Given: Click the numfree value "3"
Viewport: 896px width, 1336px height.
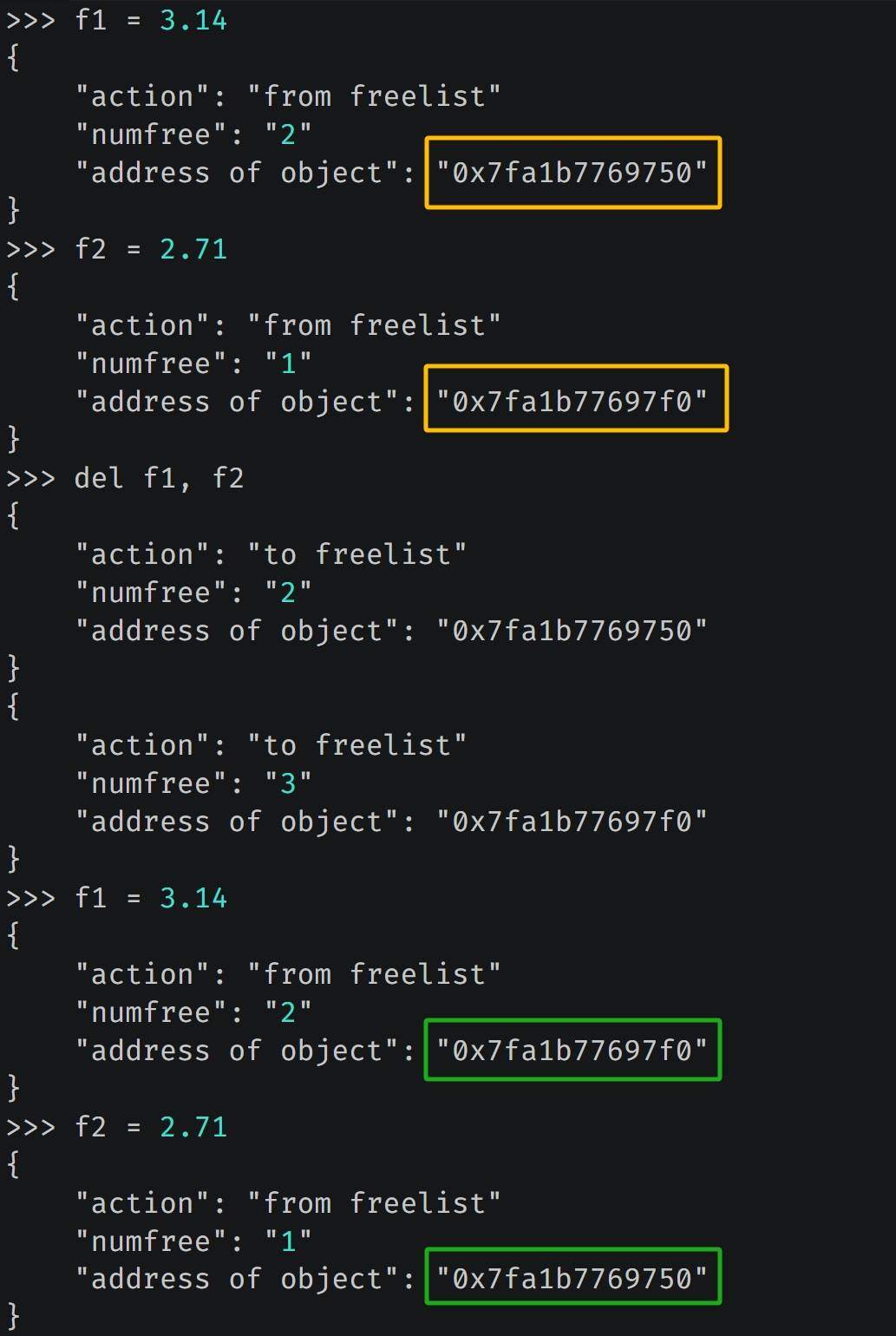Looking at the screenshot, I should point(288,783).
